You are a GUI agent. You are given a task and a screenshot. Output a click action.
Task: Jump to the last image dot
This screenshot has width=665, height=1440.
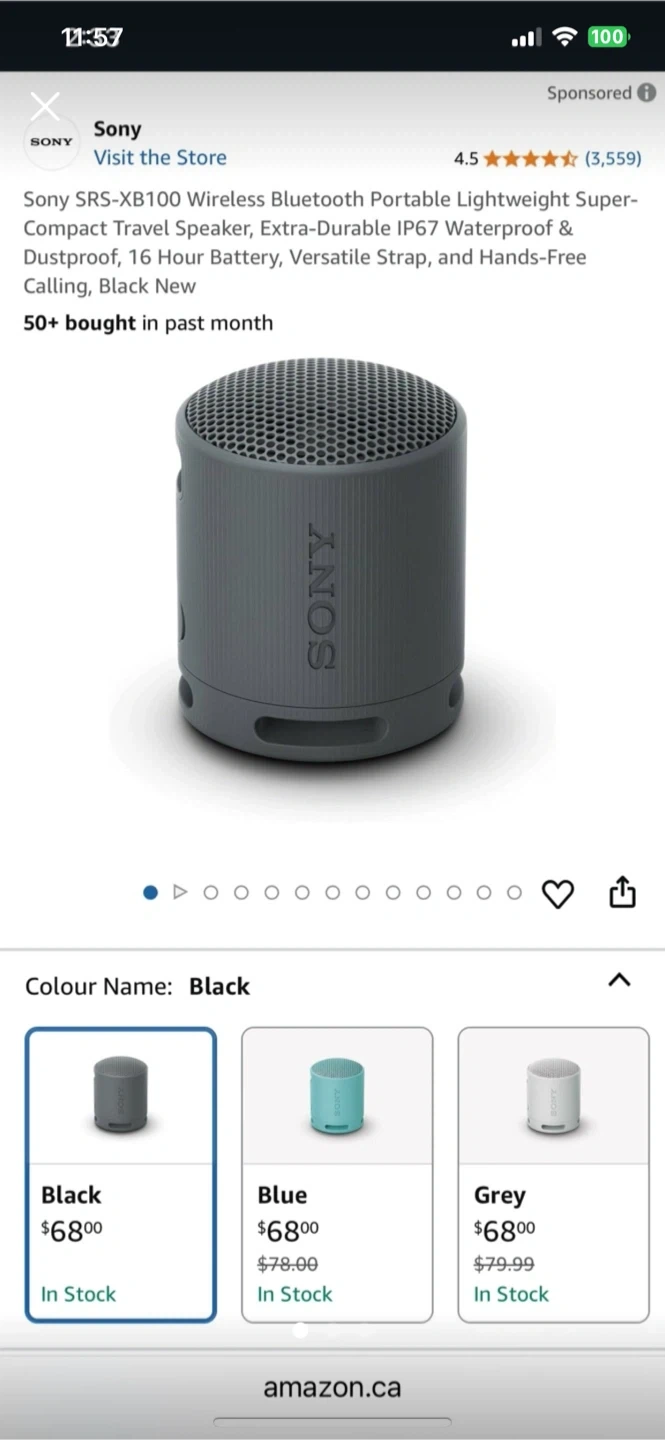(514, 892)
